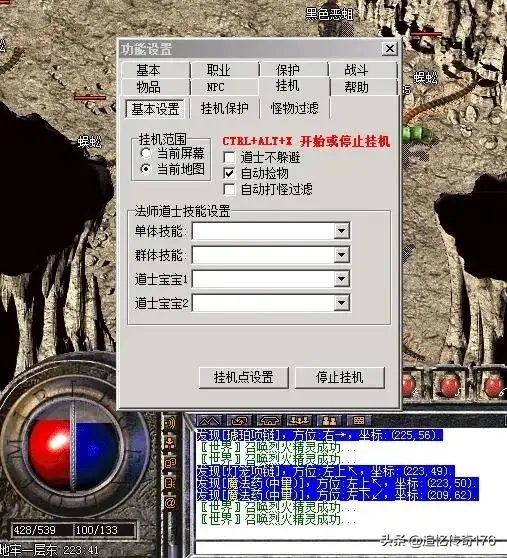This screenshot has width=507, height=558.
Task: Click the 琥珀项链 discovery chat line
Action: coord(319,435)
